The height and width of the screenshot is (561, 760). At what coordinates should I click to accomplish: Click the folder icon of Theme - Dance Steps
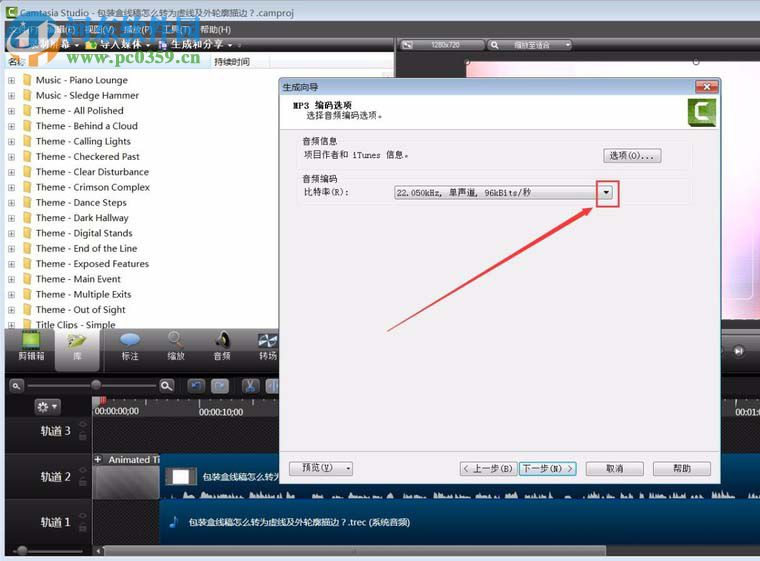[28, 203]
